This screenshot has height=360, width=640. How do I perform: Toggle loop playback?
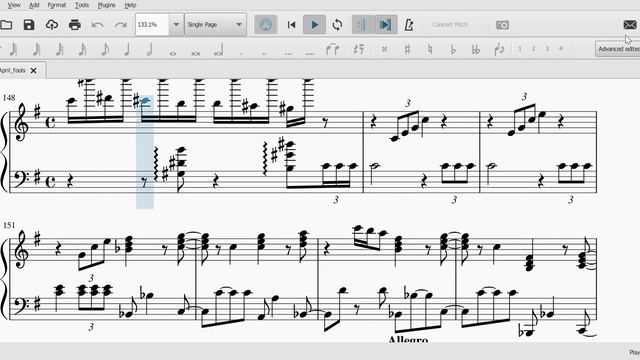pos(337,25)
